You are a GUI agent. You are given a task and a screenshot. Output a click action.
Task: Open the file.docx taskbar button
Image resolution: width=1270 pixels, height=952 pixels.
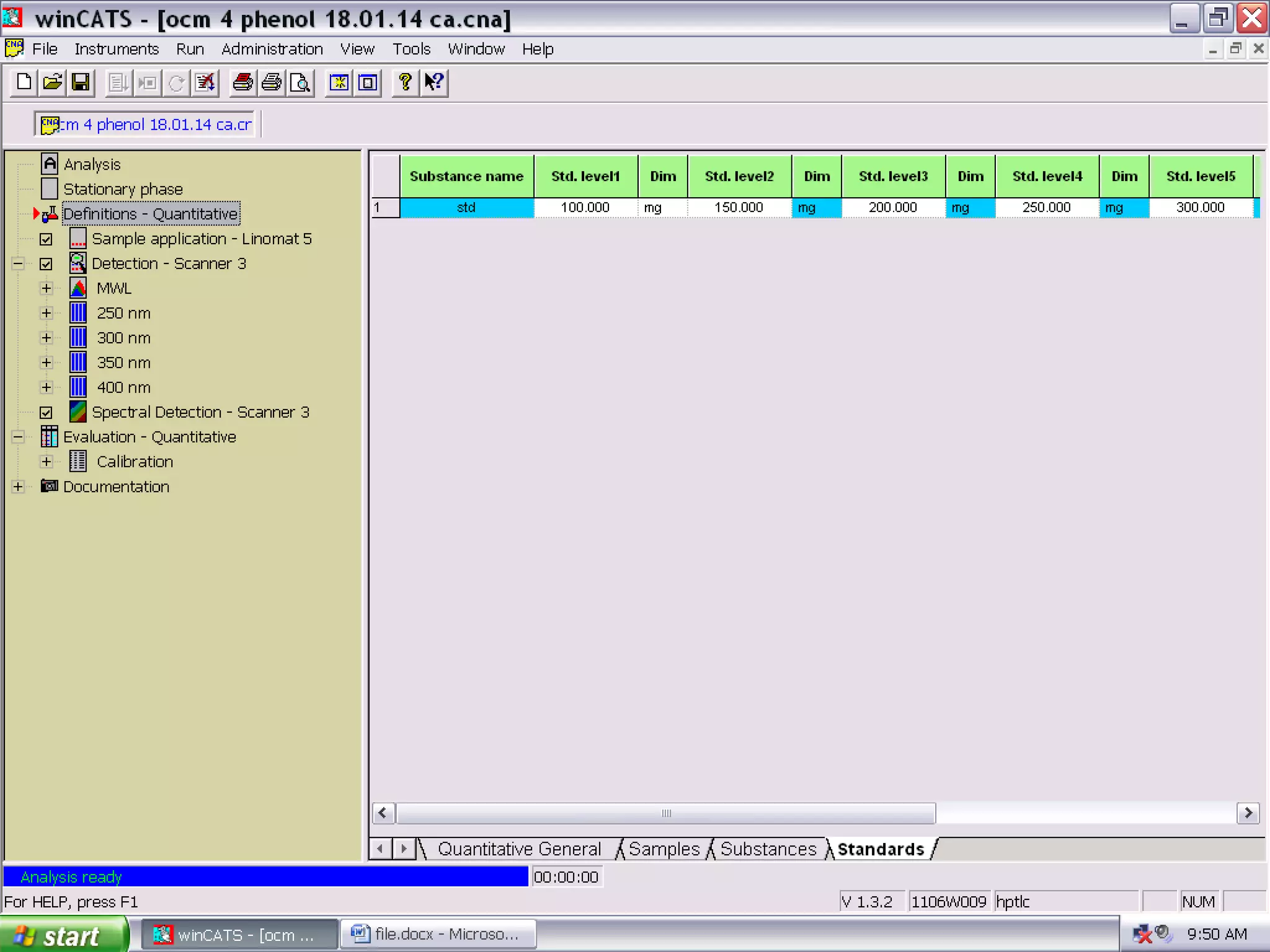pos(438,934)
